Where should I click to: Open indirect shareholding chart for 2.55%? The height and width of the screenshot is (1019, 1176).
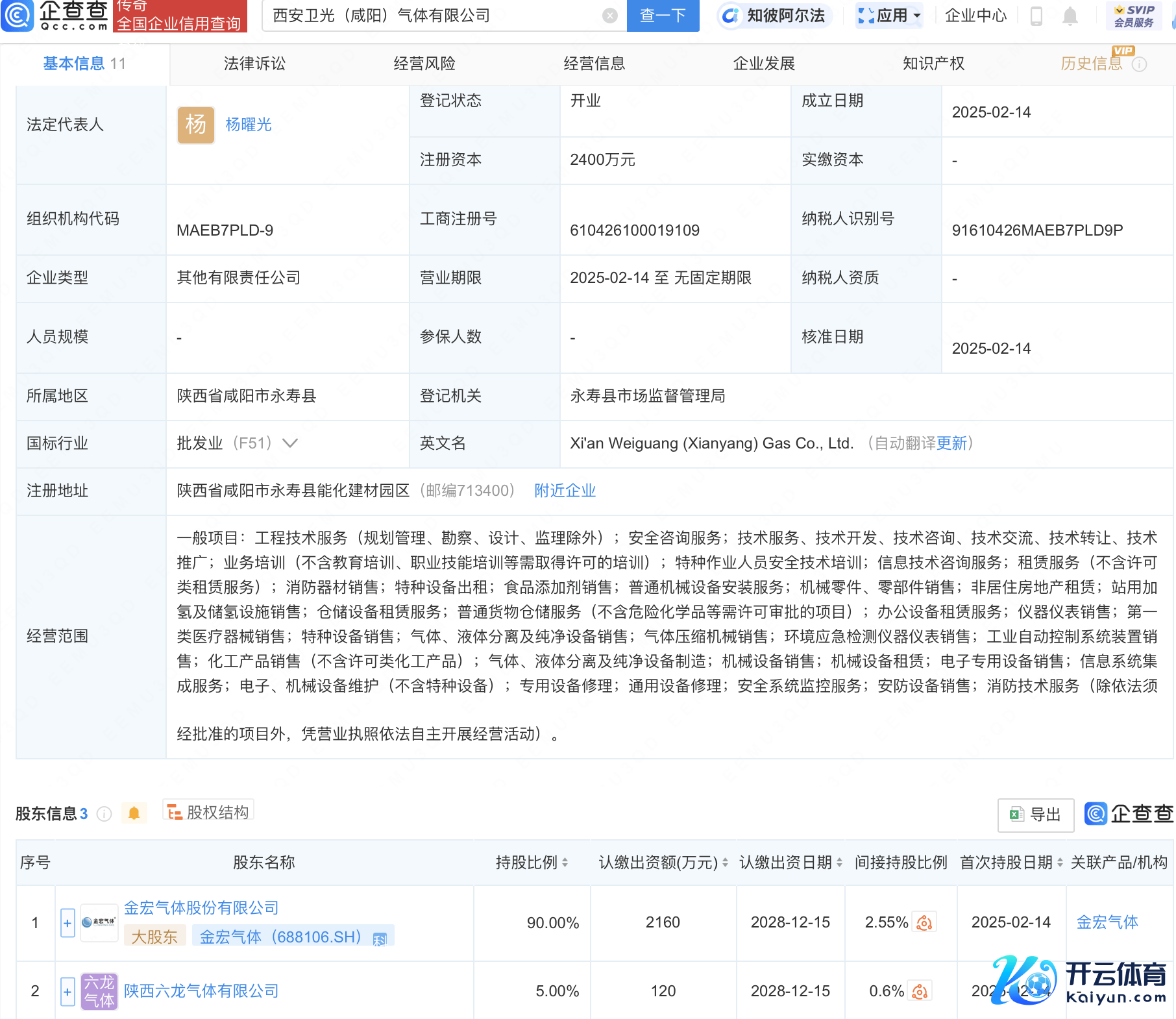924,922
